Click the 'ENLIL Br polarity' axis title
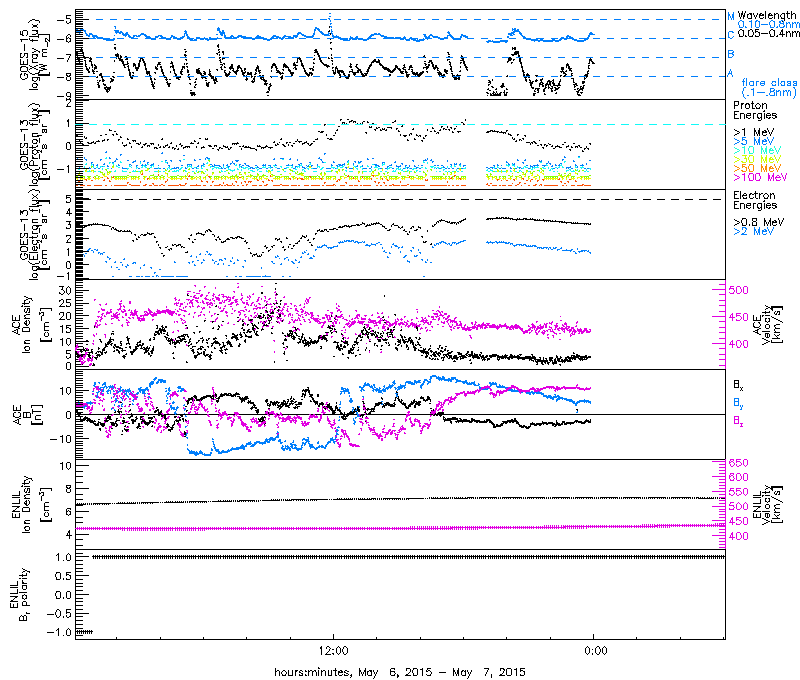This screenshot has height=680, width=800. coord(18,594)
